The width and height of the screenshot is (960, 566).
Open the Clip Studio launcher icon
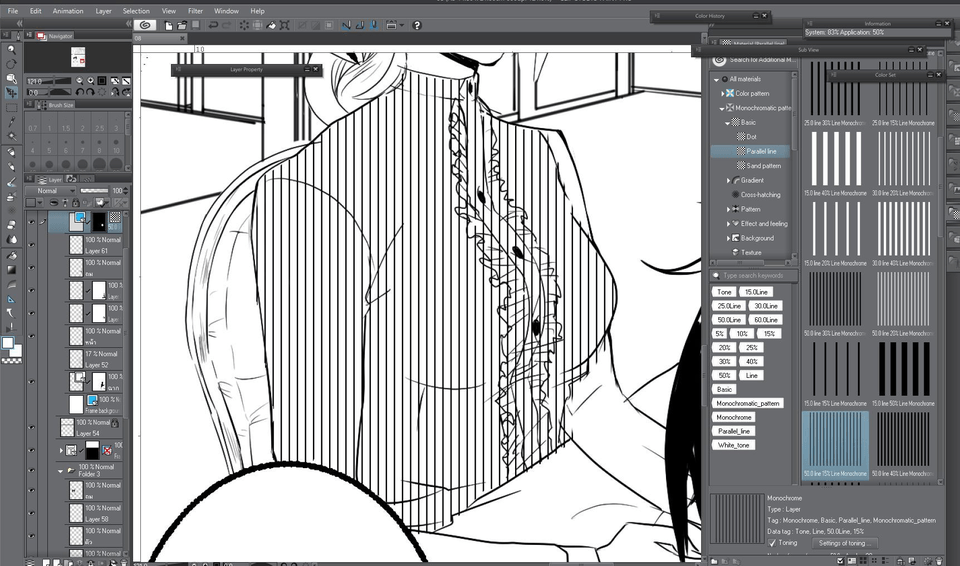(145, 25)
